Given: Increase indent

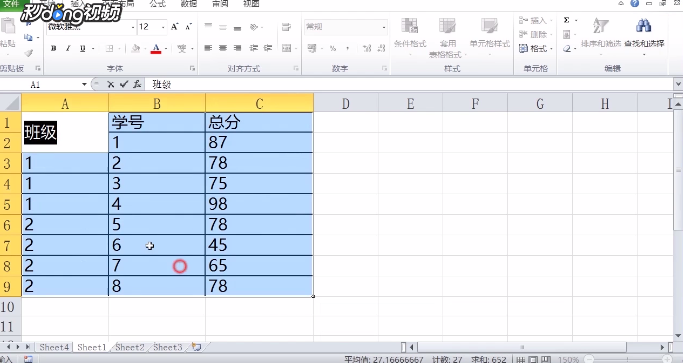Looking at the screenshot, I should coord(268,48).
